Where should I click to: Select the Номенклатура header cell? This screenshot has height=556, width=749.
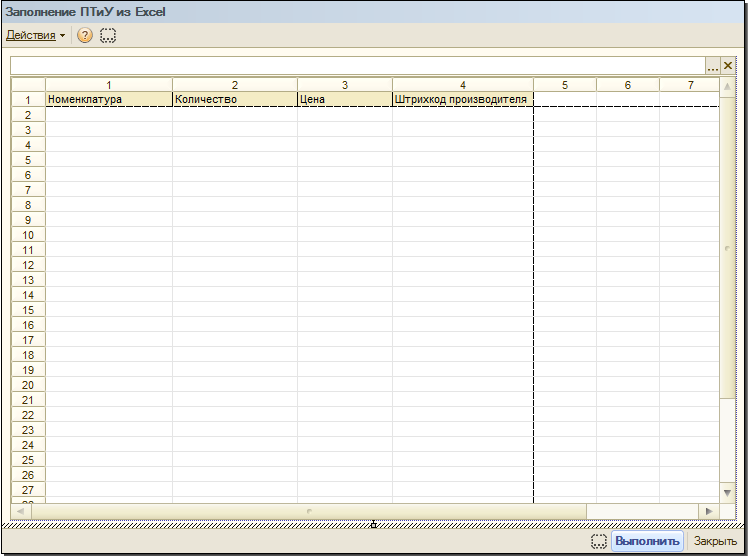coord(109,99)
